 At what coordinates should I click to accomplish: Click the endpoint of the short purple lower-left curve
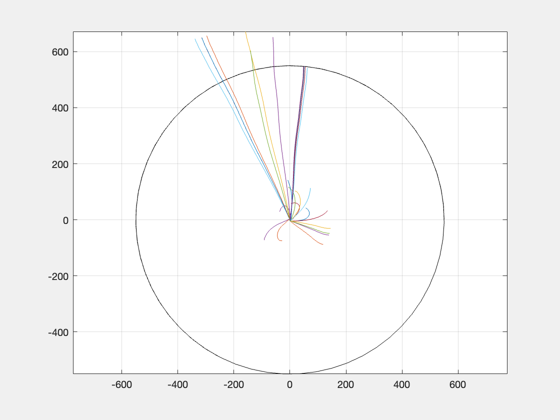pos(264,239)
